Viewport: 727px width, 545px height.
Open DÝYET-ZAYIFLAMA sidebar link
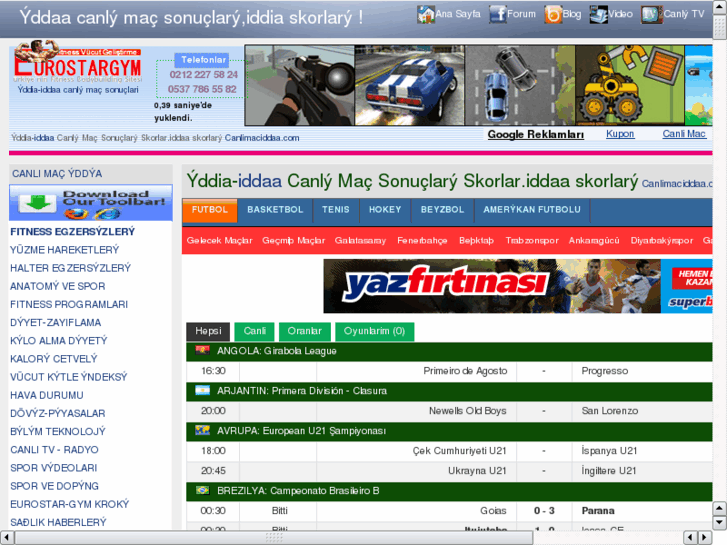coord(56,322)
